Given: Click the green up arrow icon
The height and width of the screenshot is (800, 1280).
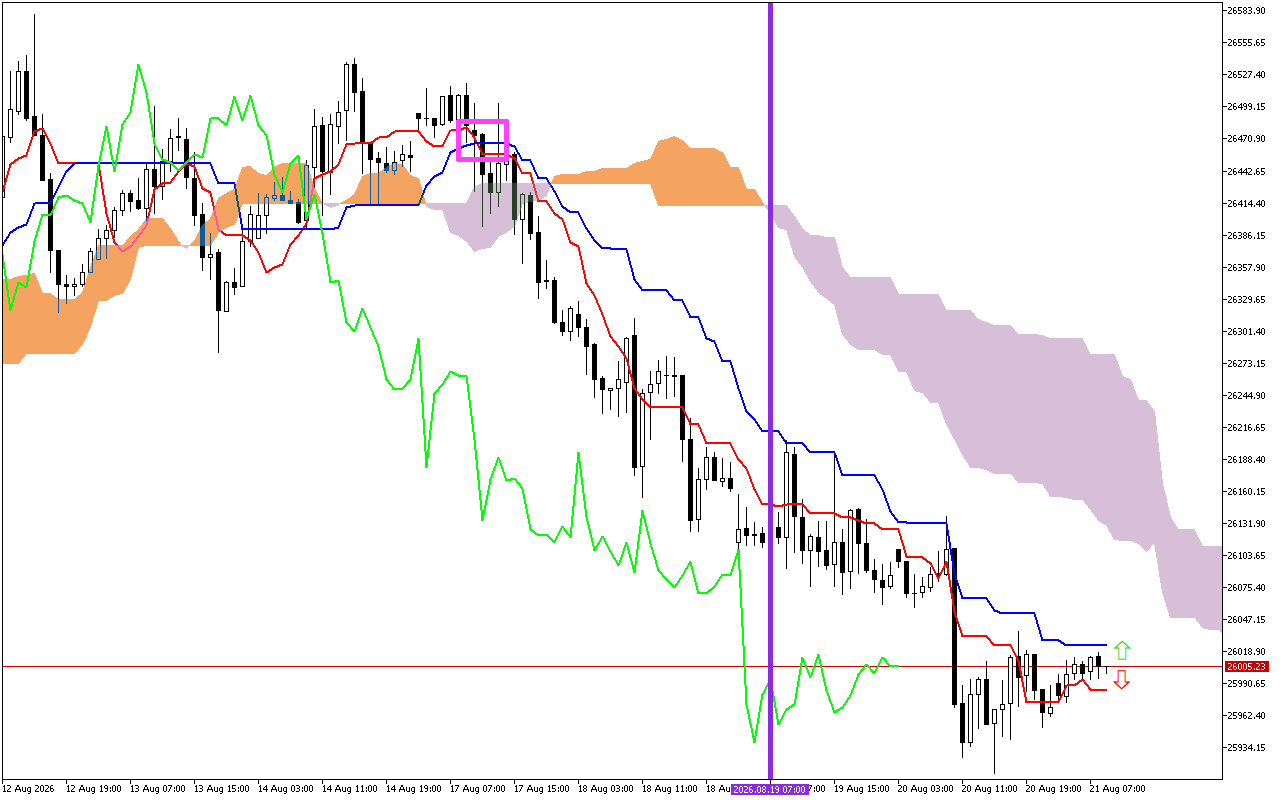Looking at the screenshot, I should (x=1122, y=650).
